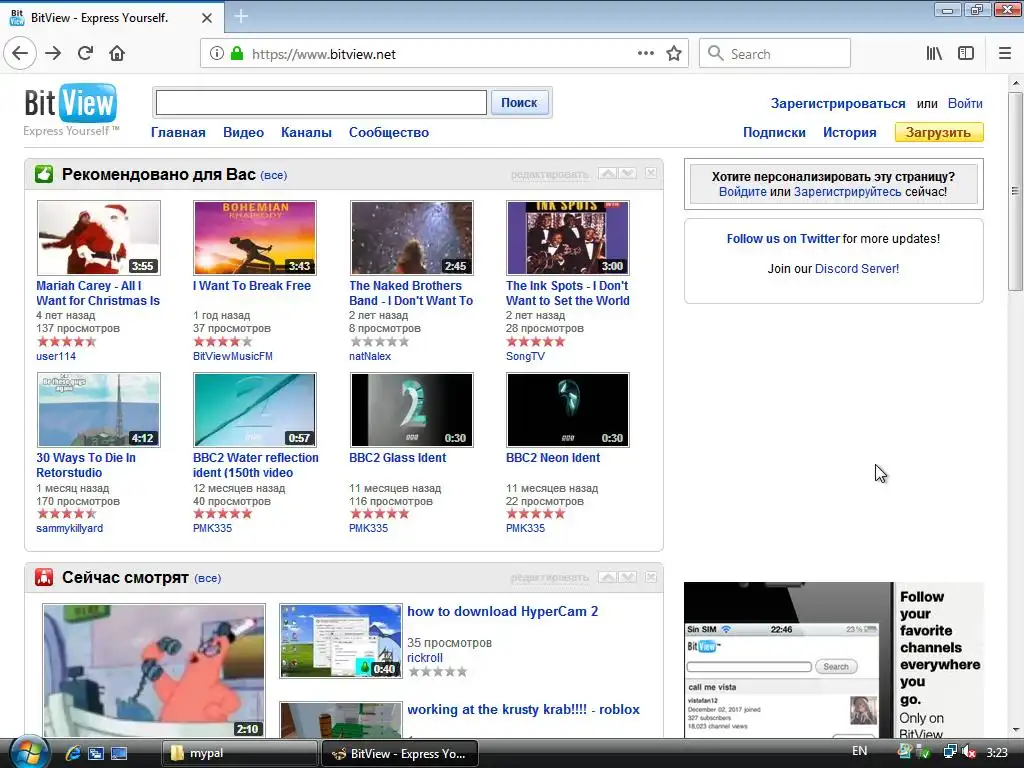Image resolution: width=1024 pixels, height=768 pixels.
Task: Click 'how to download HyperCam 2' title
Action: [502, 611]
